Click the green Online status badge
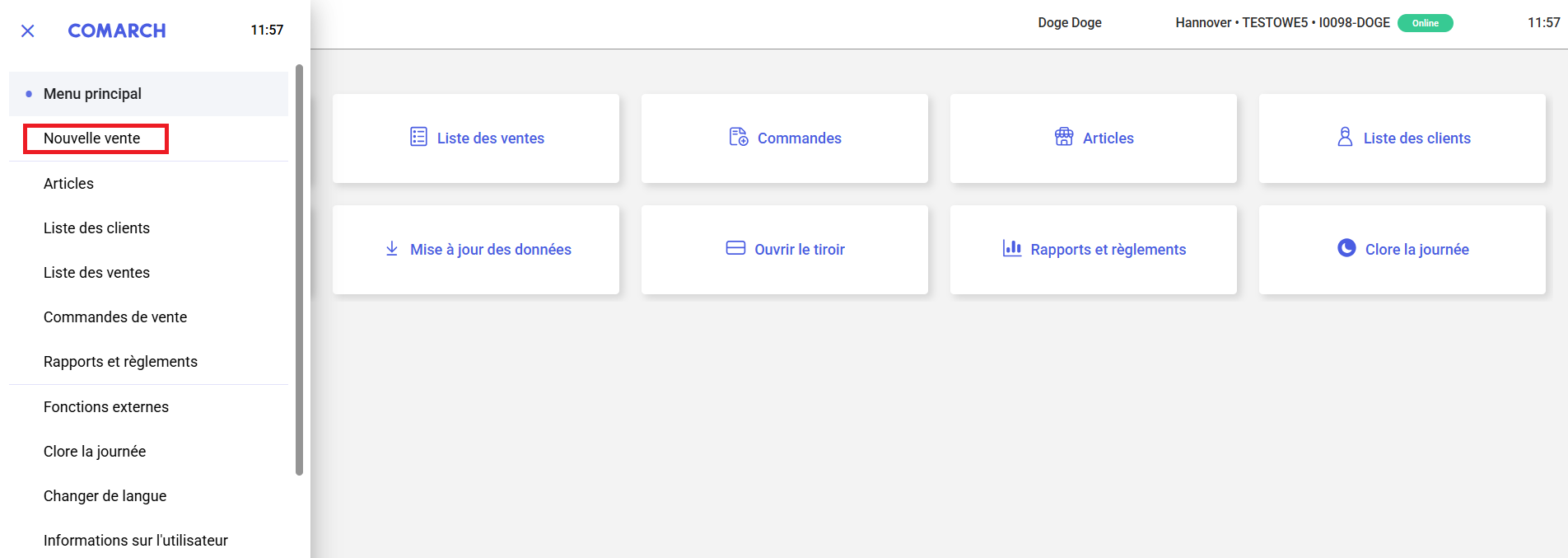1568x558 pixels. [x=1425, y=23]
